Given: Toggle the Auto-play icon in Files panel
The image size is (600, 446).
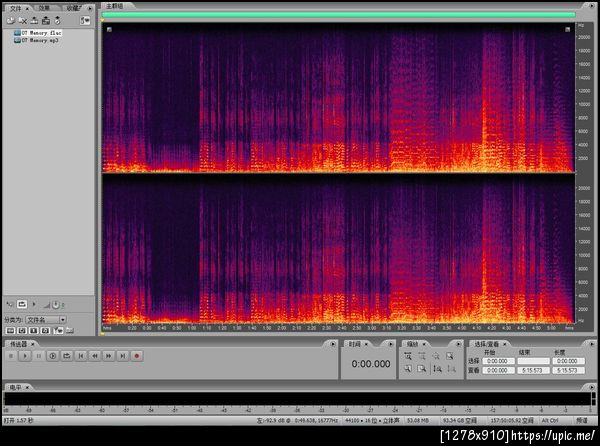Looking at the screenshot, I should click(10, 304).
